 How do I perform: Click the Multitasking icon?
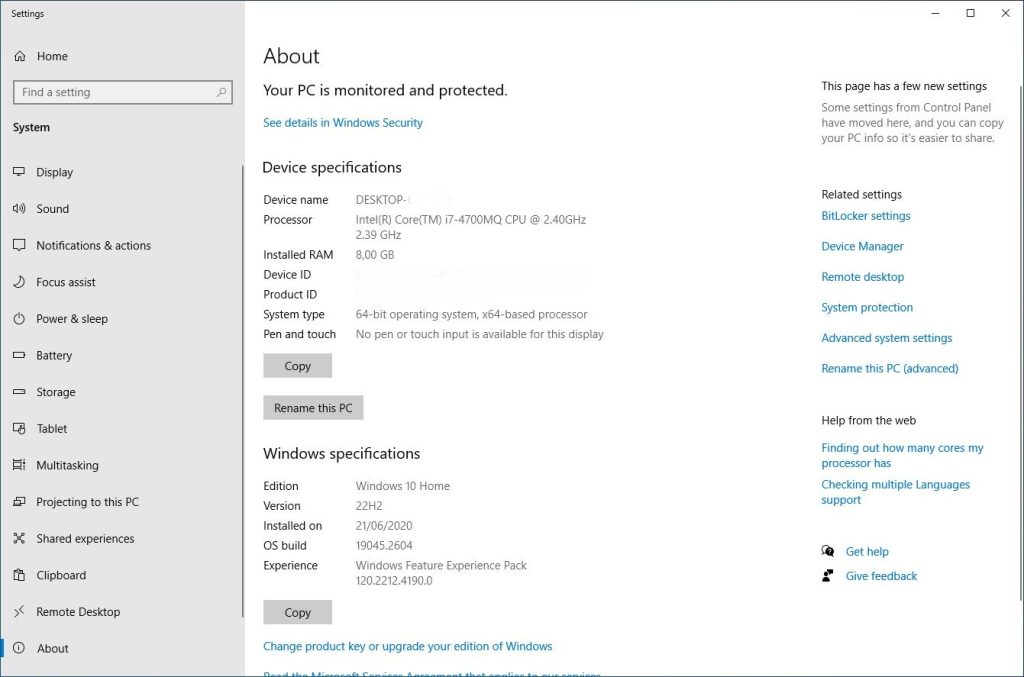19,465
